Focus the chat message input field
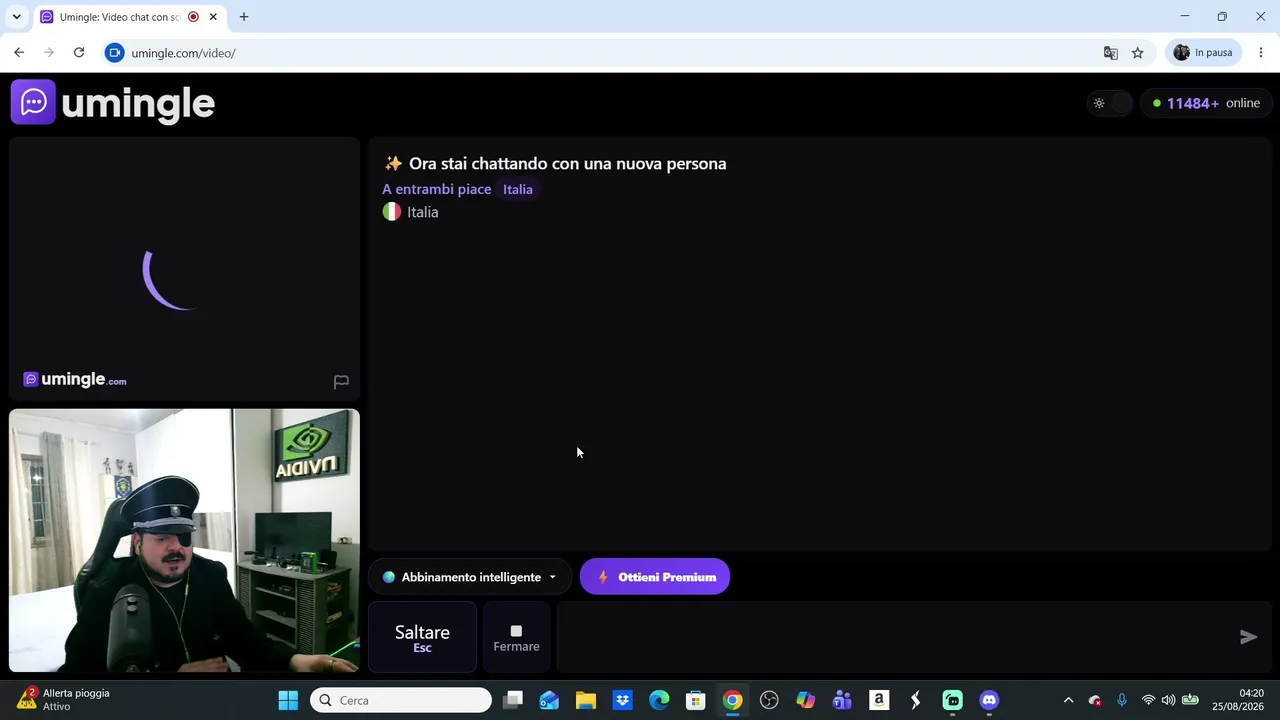 click(895, 637)
